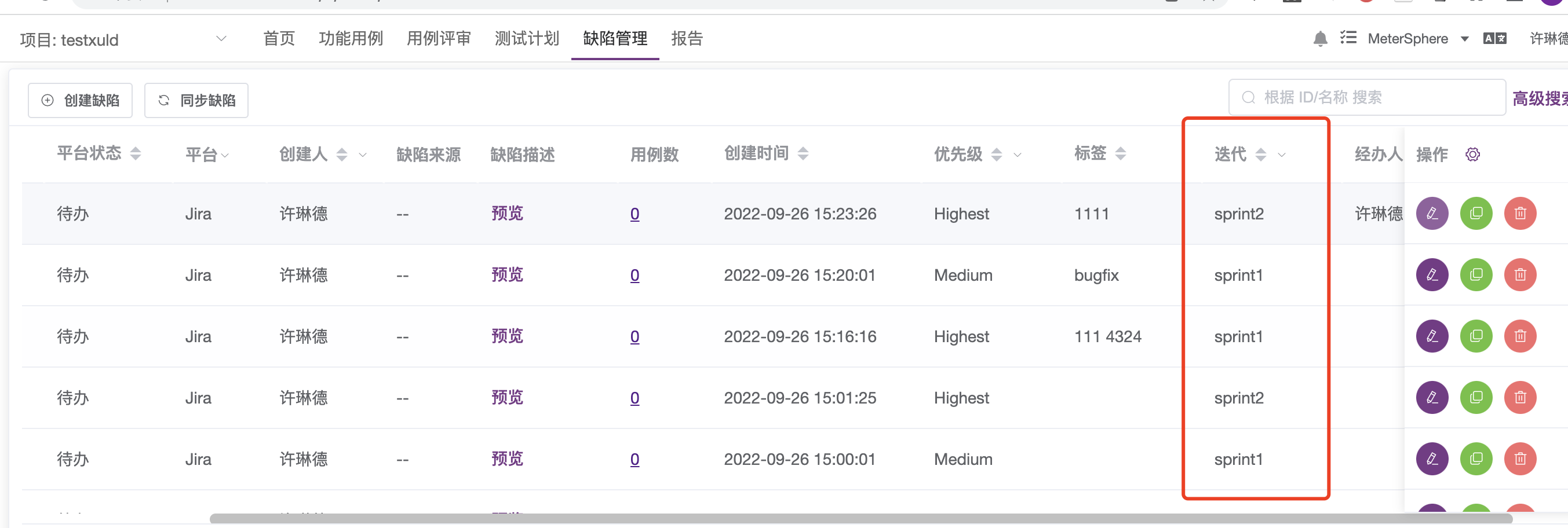Expand the 迭代 column filter dropdown
The width and height of the screenshot is (1568, 528).
coord(1283,155)
